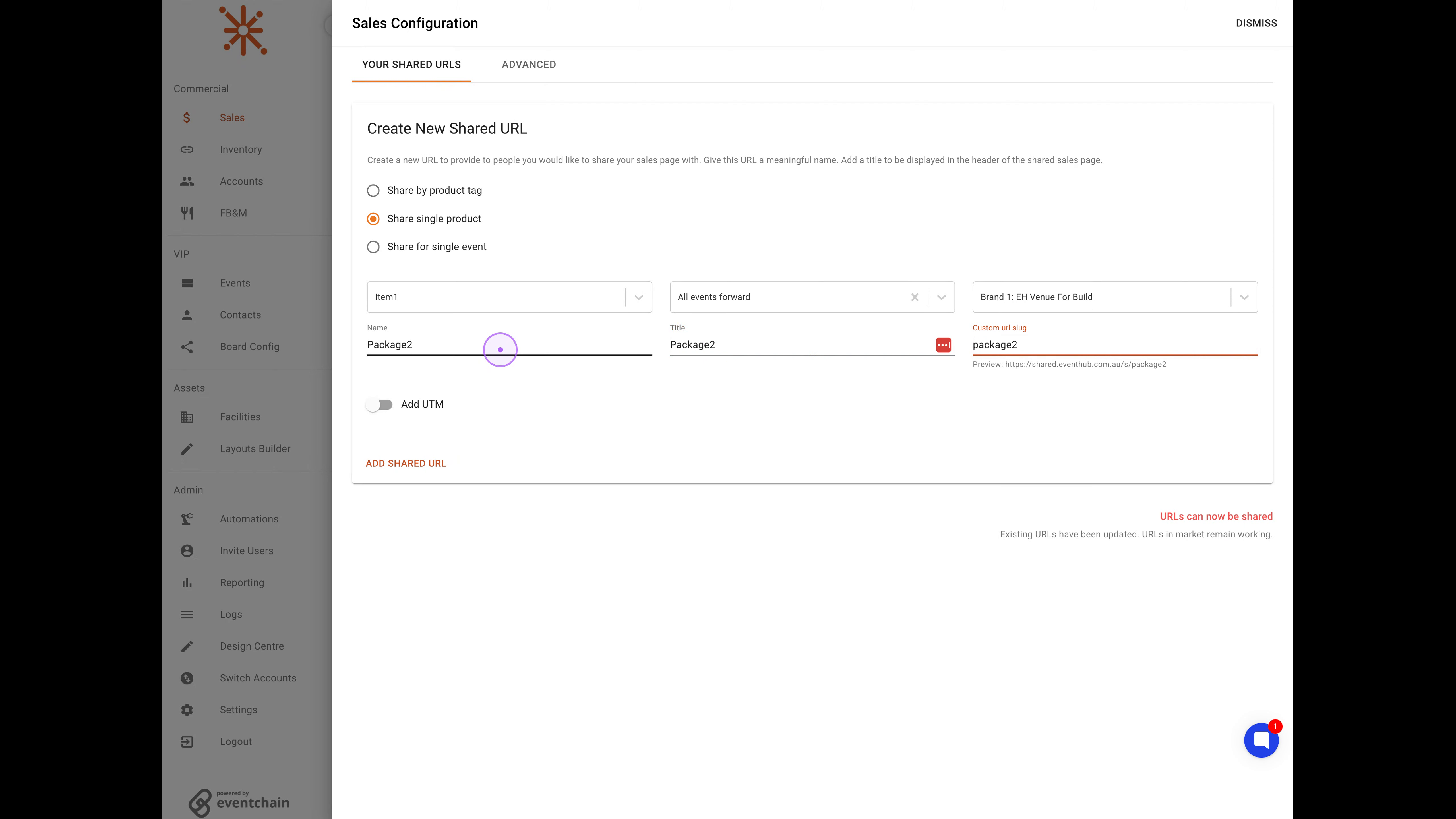The height and width of the screenshot is (819, 1456).
Task: Click the Invite Users avatar icon
Action: [187, 551]
